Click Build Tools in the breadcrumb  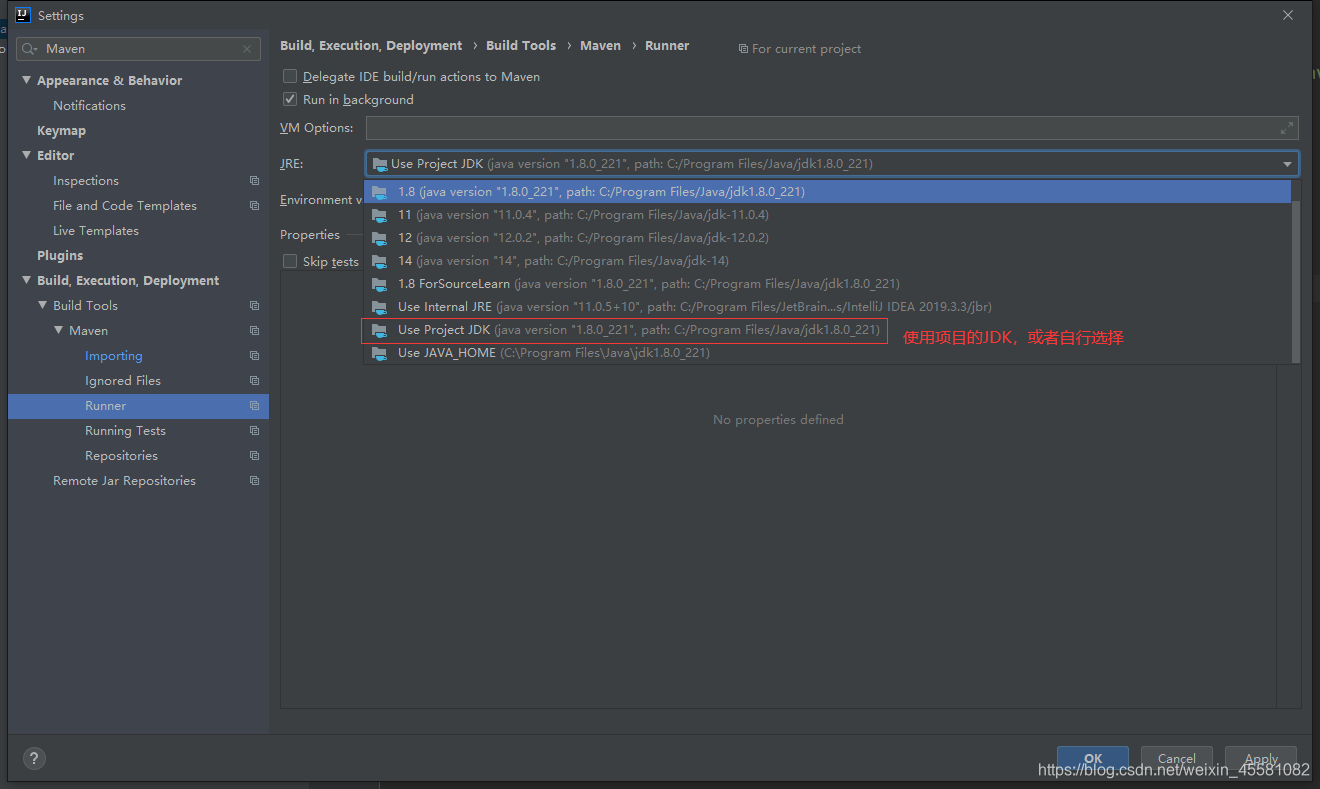pos(521,46)
